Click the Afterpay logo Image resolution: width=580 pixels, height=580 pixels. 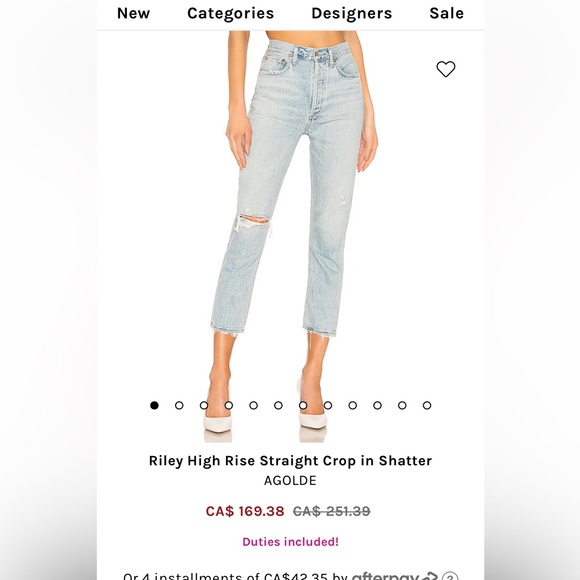[395, 576]
